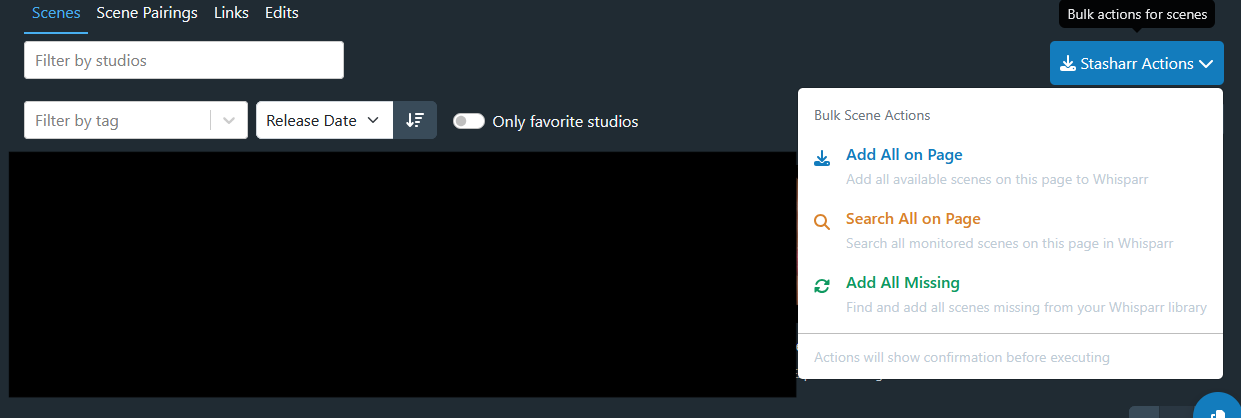Go to the Links tab
The width and height of the screenshot is (1241, 418).
pos(231,13)
